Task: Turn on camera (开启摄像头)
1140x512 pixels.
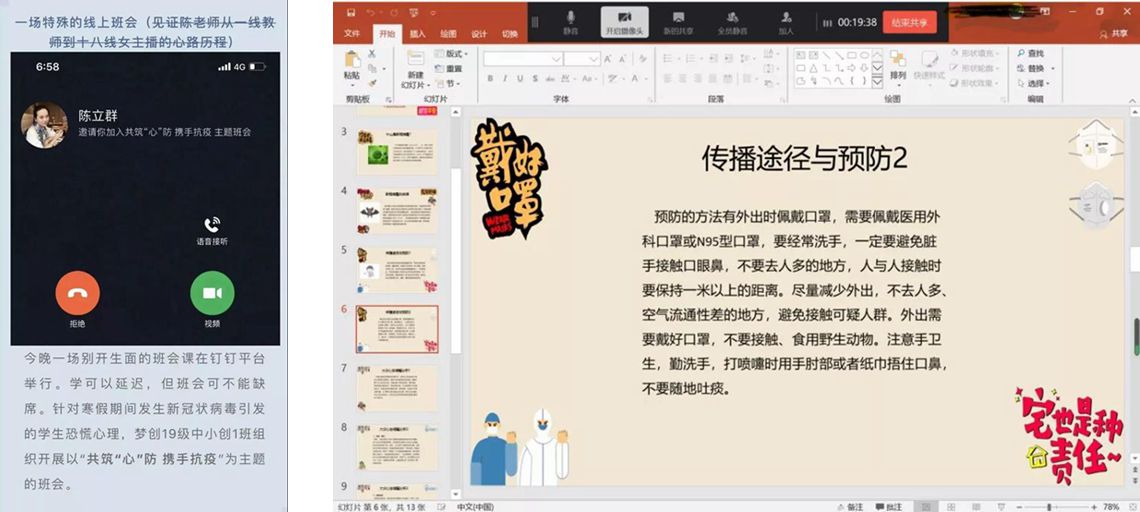Action: coord(624,21)
